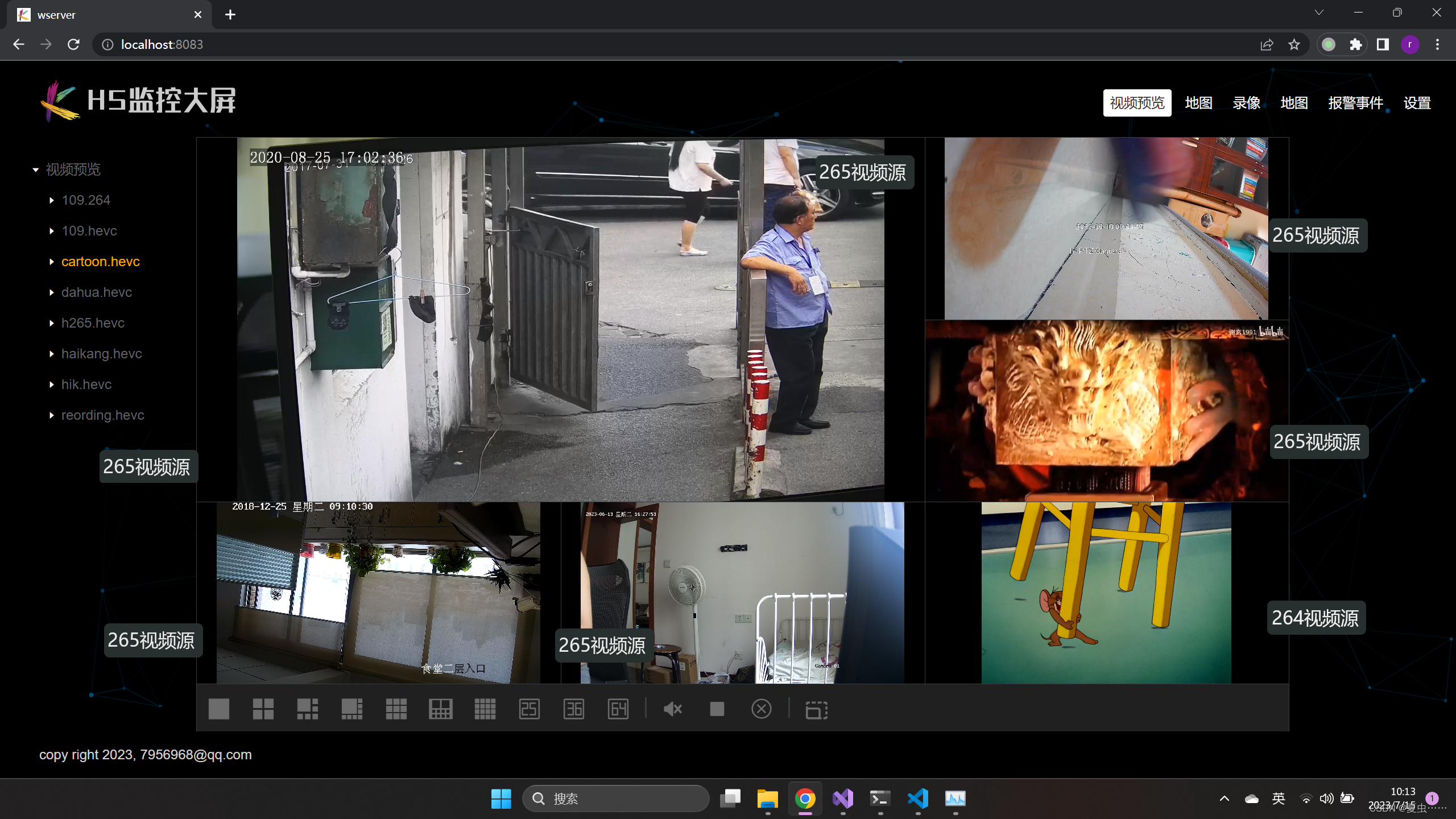
Task: Select the 36-window layout icon
Action: tap(574, 709)
